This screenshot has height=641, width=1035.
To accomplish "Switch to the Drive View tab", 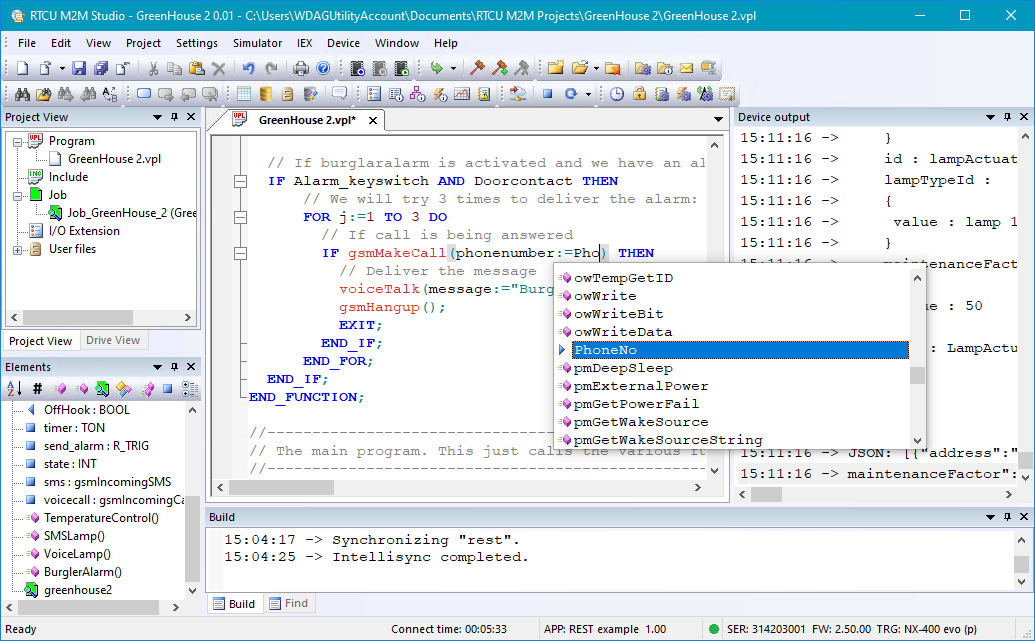I will click(x=113, y=340).
